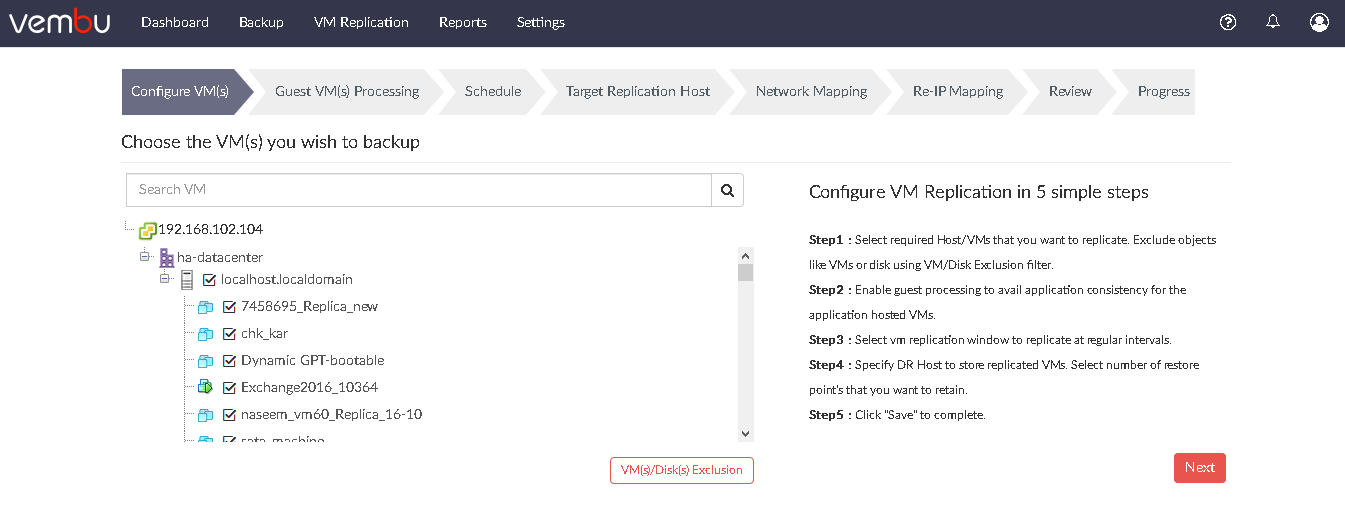Click the Vembu logo
The height and width of the screenshot is (521, 1345).
click(60, 21)
